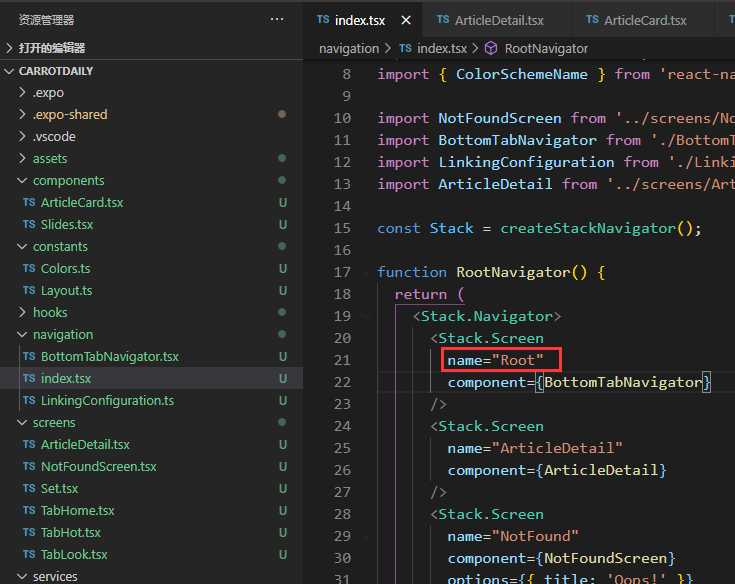Viewport: 735px width, 584px height.
Task: Switch to the ArticleDetail.tsx tab
Action: tap(499, 20)
